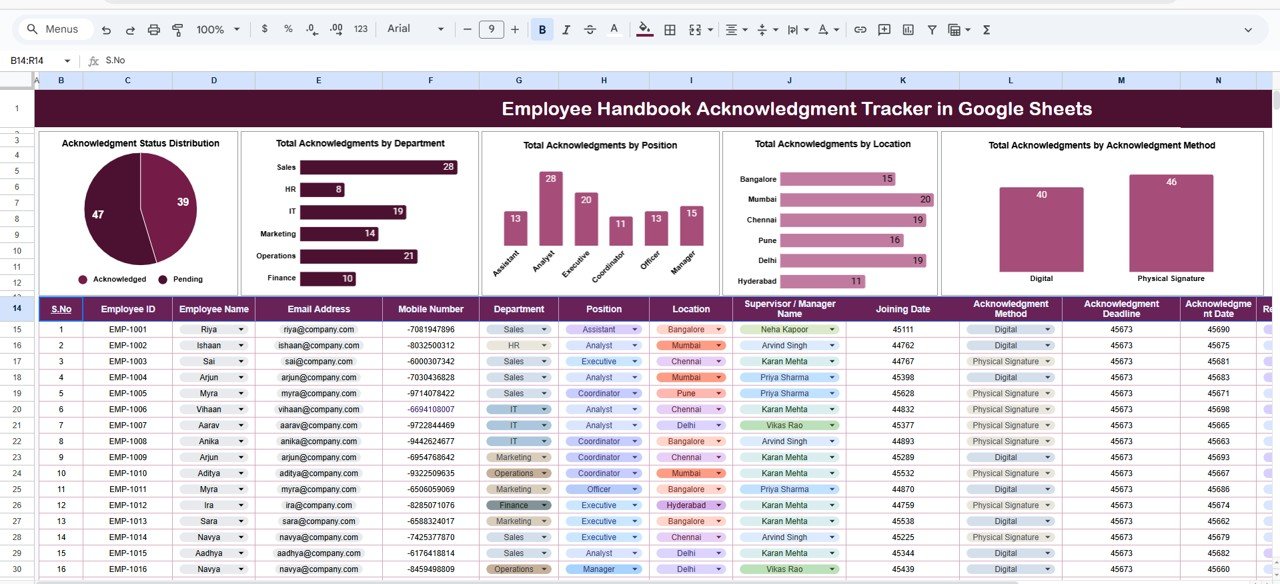
Task: Click the insert comment icon
Action: point(884,30)
